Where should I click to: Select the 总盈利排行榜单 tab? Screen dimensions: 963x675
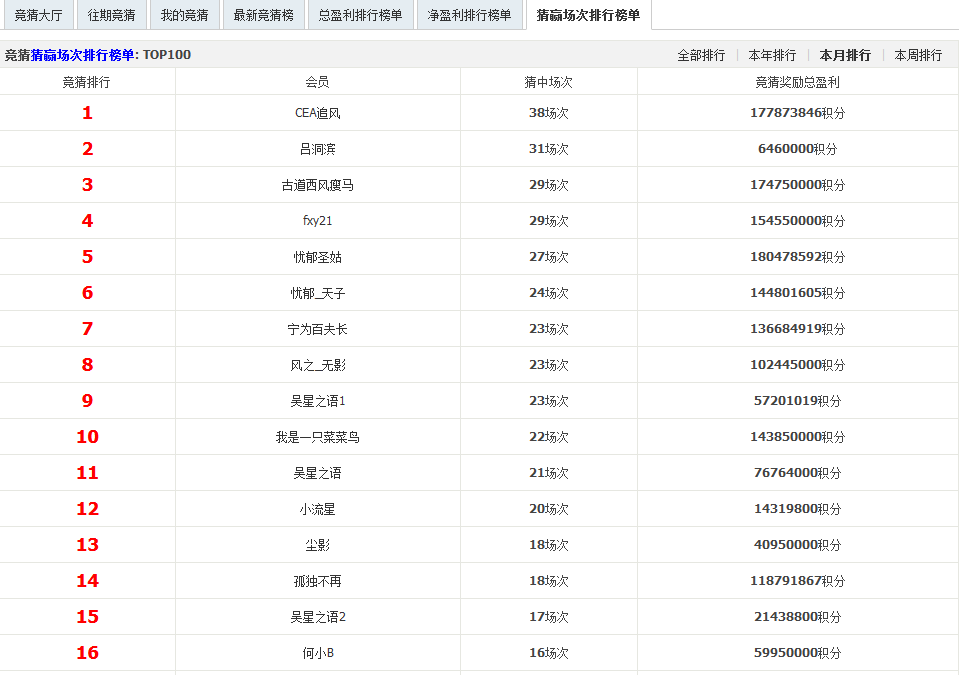pos(360,15)
